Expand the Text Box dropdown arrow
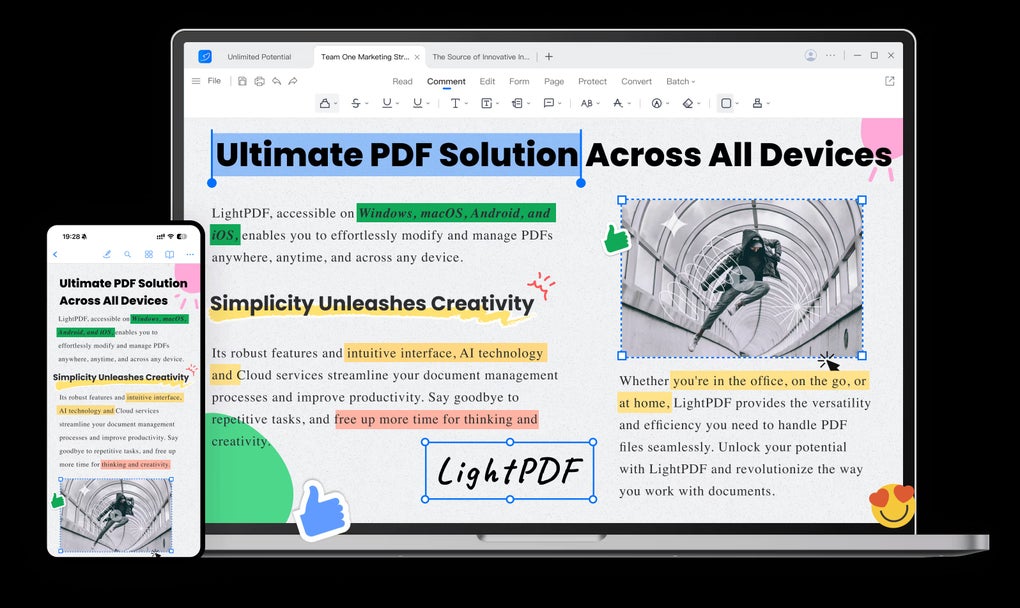Viewport: 1020px width, 608px height. tap(497, 104)
